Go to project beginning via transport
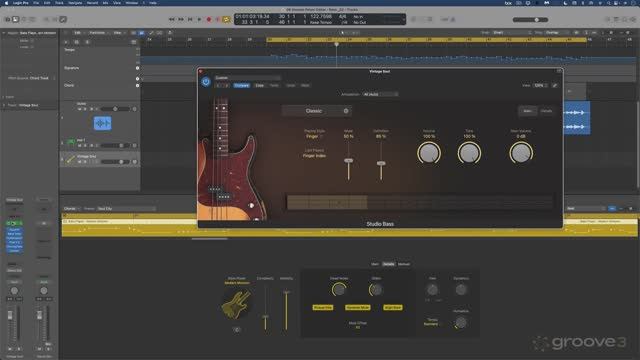The image size is (640, 360). pos(190,19)
